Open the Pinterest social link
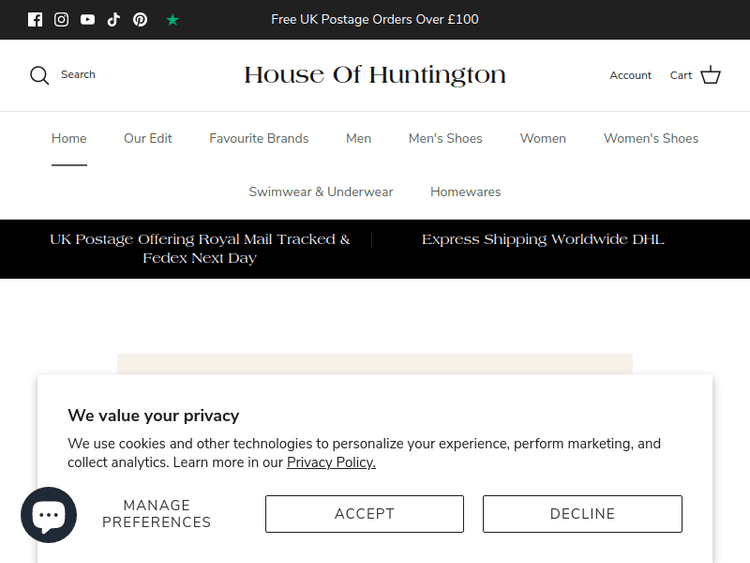750x563 pixels. tap(140, 20)
